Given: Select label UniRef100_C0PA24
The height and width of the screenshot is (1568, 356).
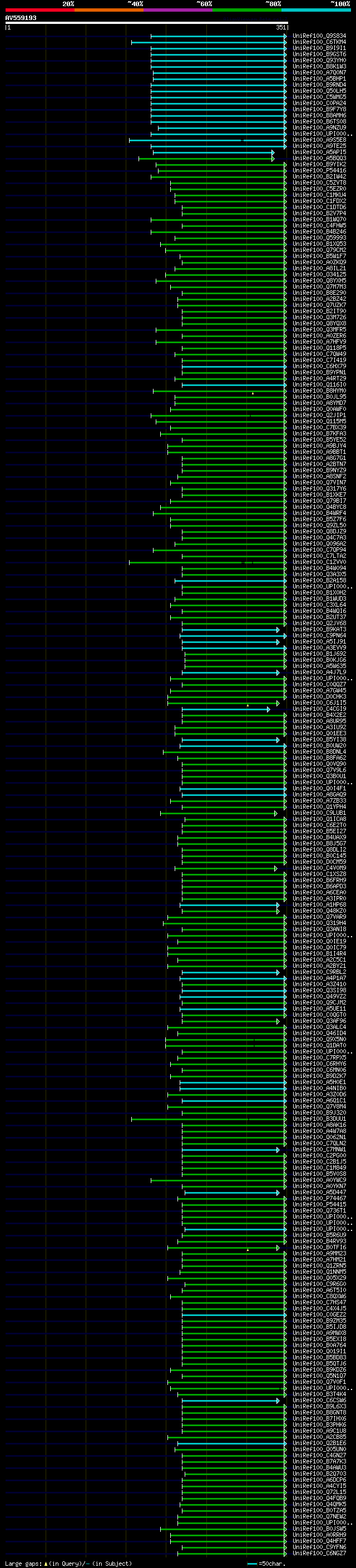Looking at the screenshot, I should pyautogui.click(x=319, y=103).
